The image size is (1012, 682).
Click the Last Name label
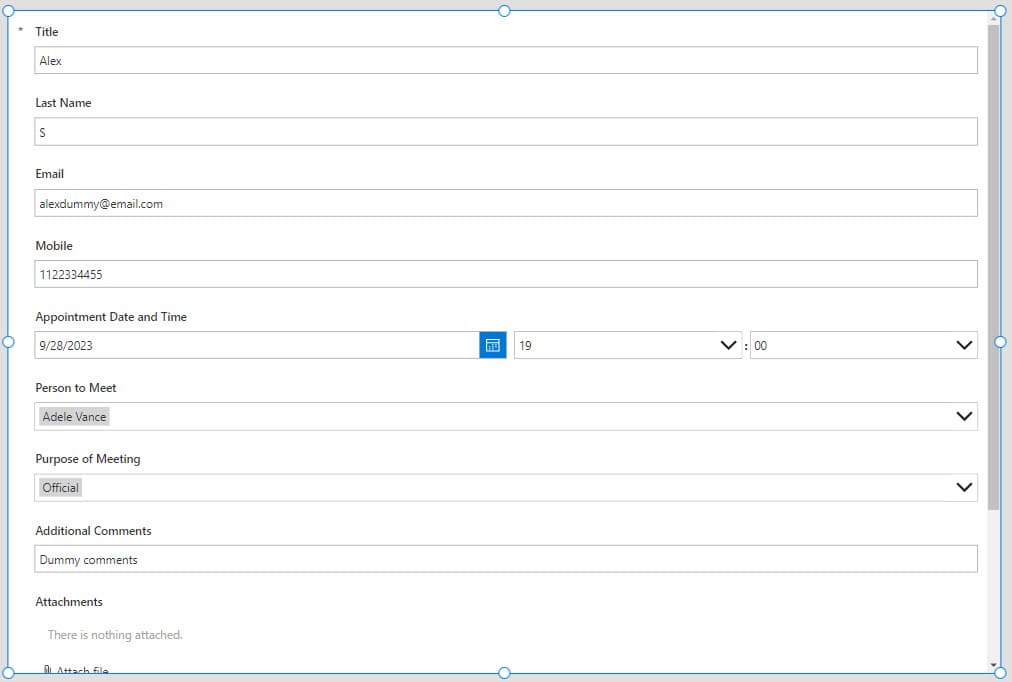[63, 103]
